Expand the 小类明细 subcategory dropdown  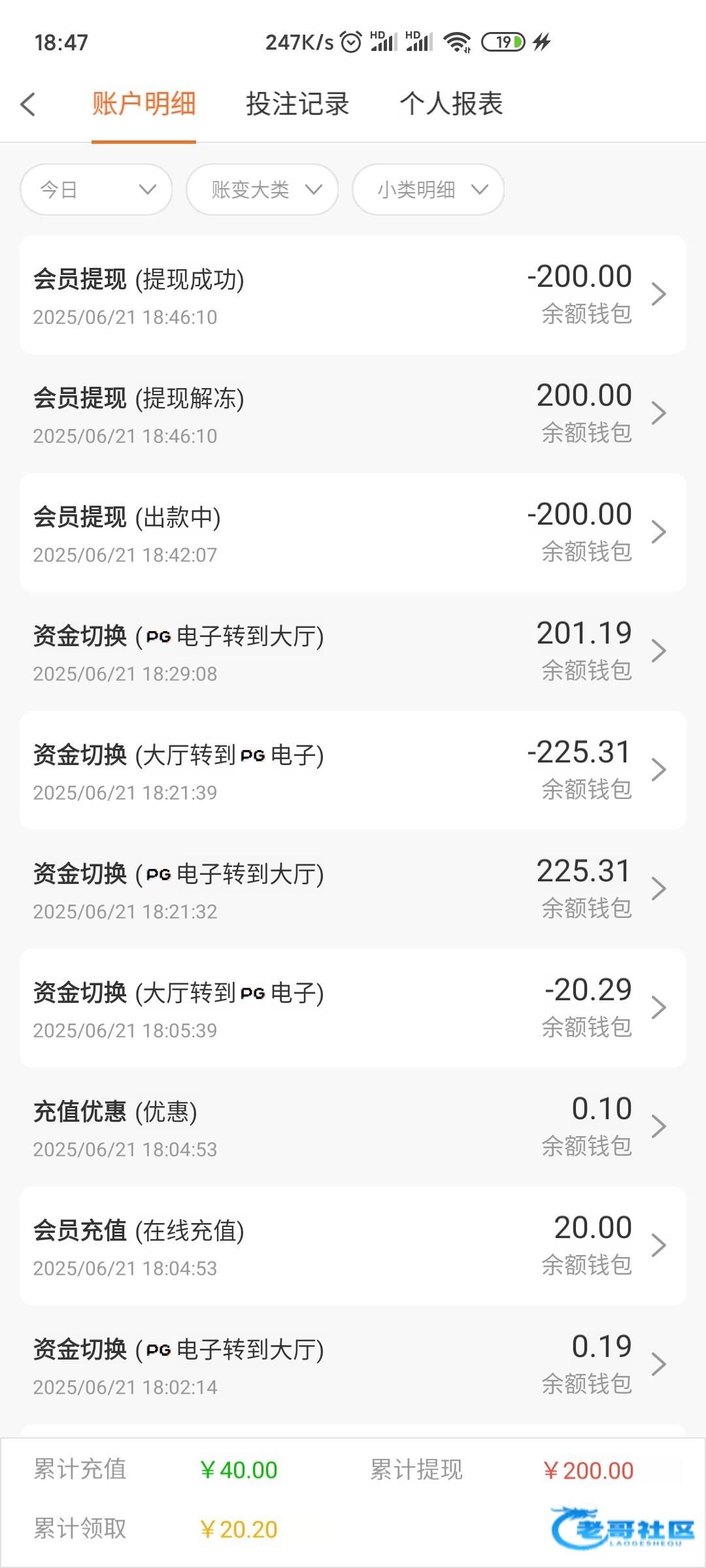428,189
